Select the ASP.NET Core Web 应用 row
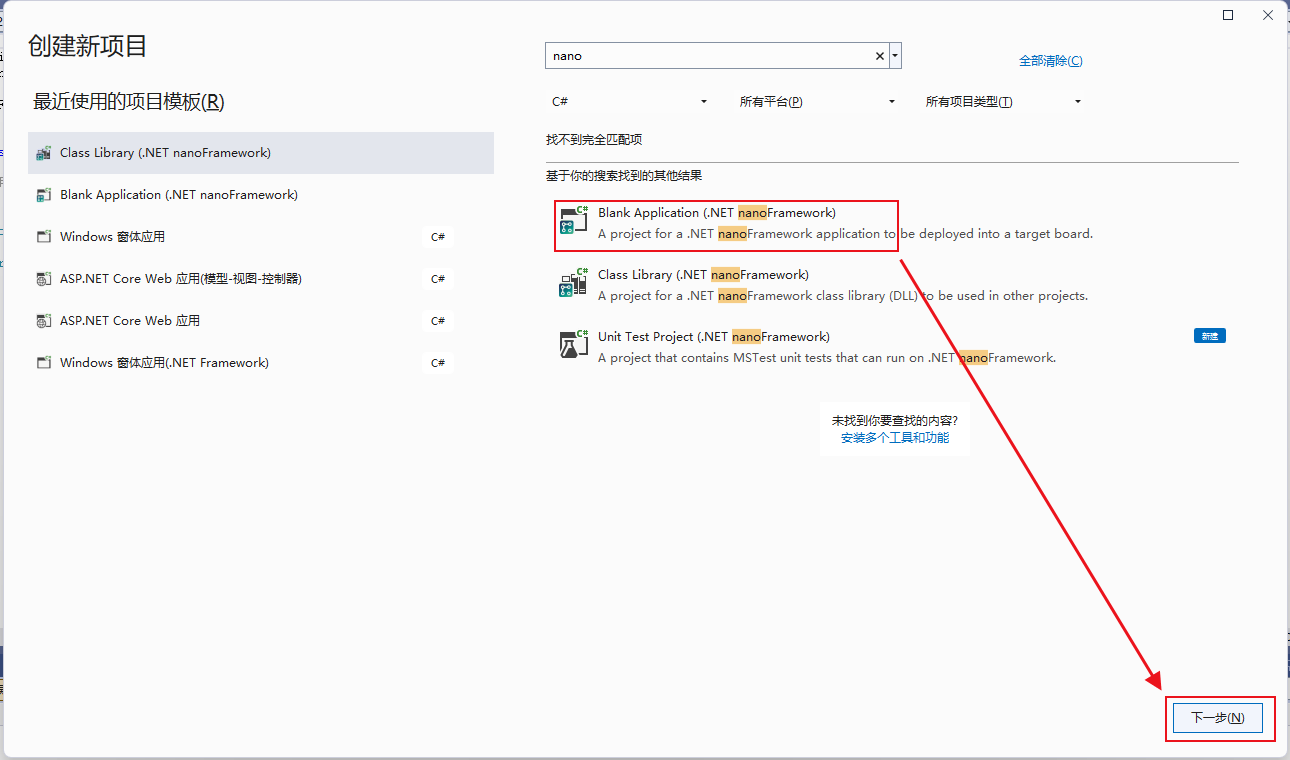The width and height of the screenshot is (1290, 760). [261, 321]
